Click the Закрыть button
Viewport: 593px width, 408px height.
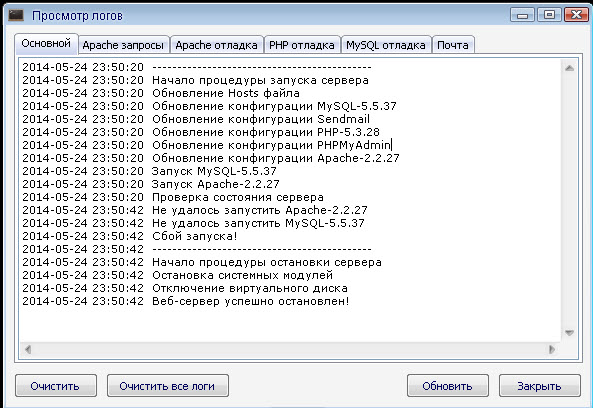click(x=540, y=386)
